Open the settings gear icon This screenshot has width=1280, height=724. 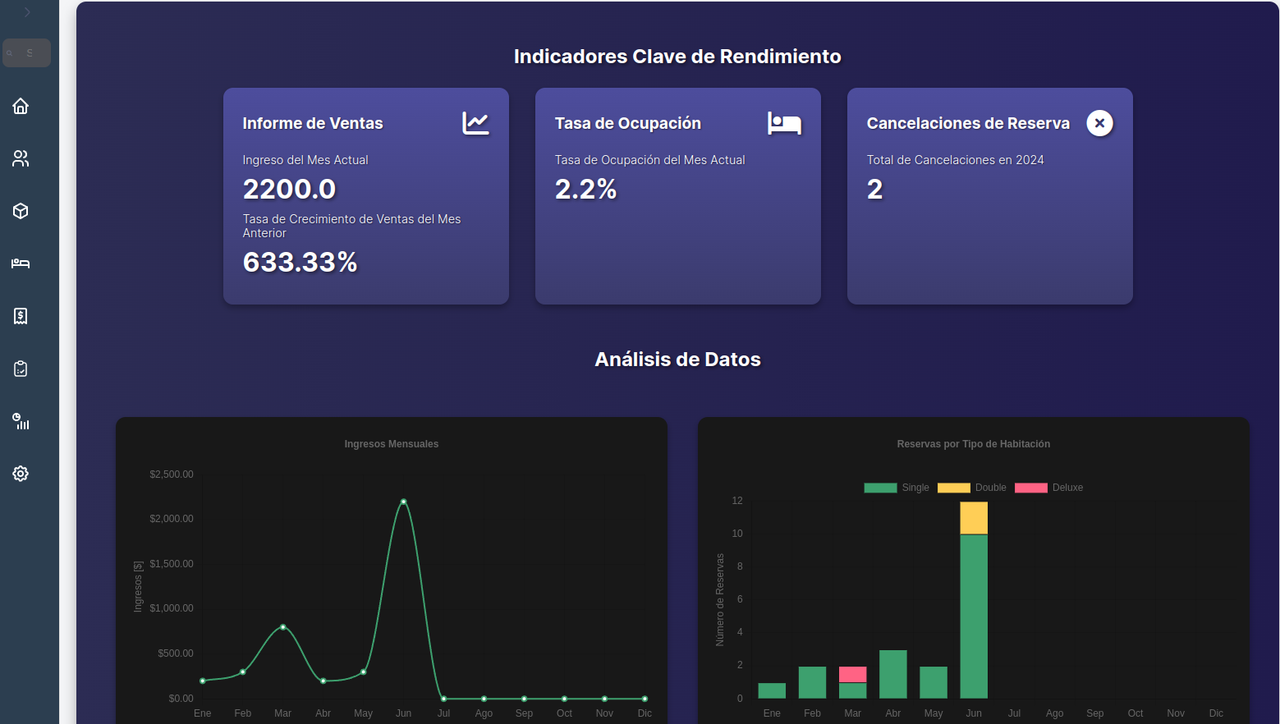[x=20, y=474]
